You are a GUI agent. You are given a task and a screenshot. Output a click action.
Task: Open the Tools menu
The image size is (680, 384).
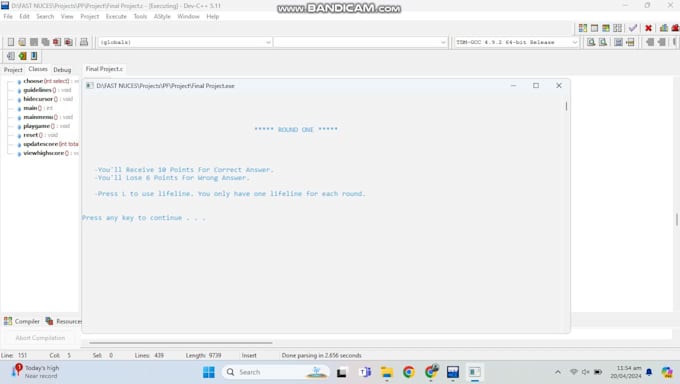pos(140,16)
